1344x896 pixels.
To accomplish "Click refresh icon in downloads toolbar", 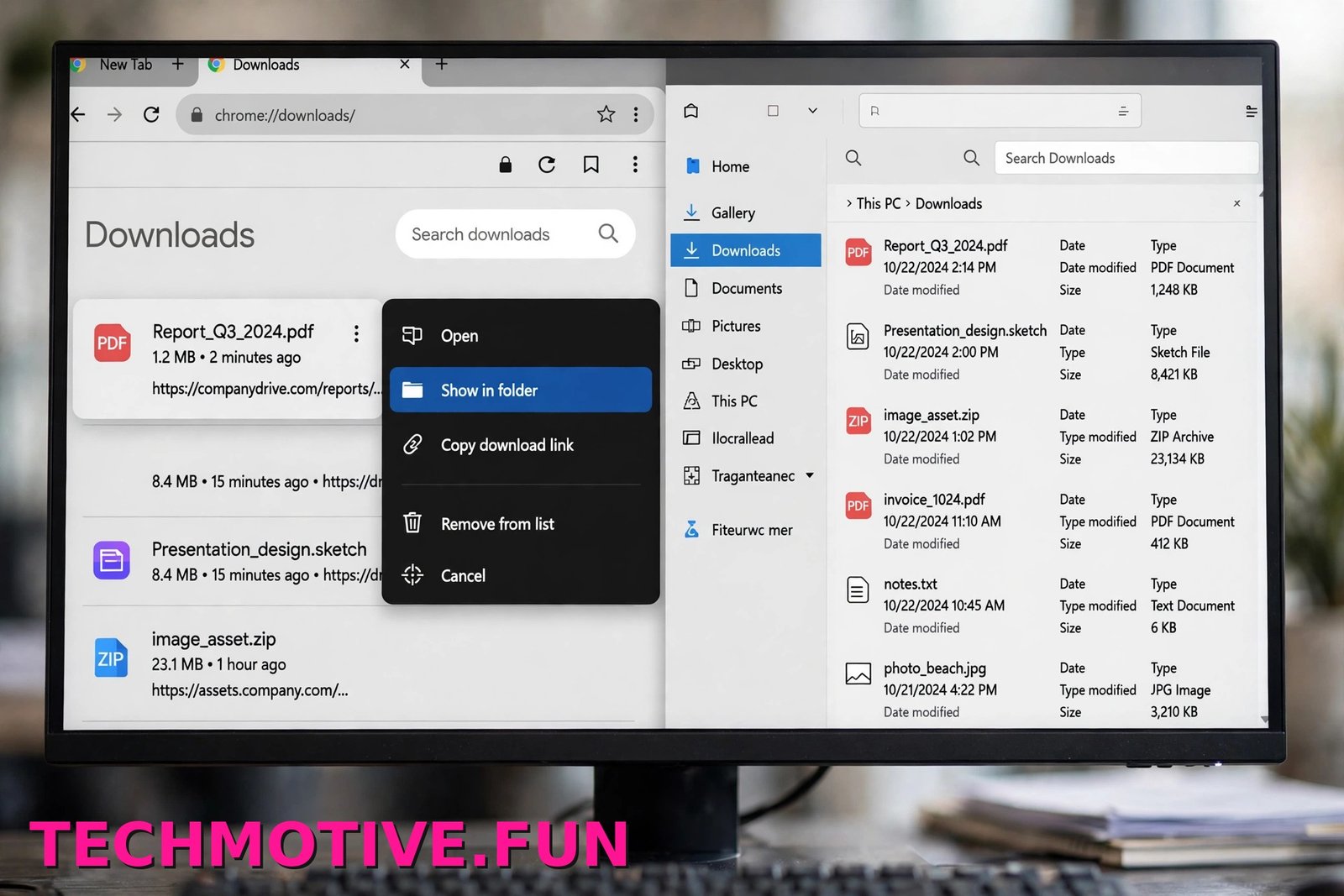I will [x=547, y=165].
